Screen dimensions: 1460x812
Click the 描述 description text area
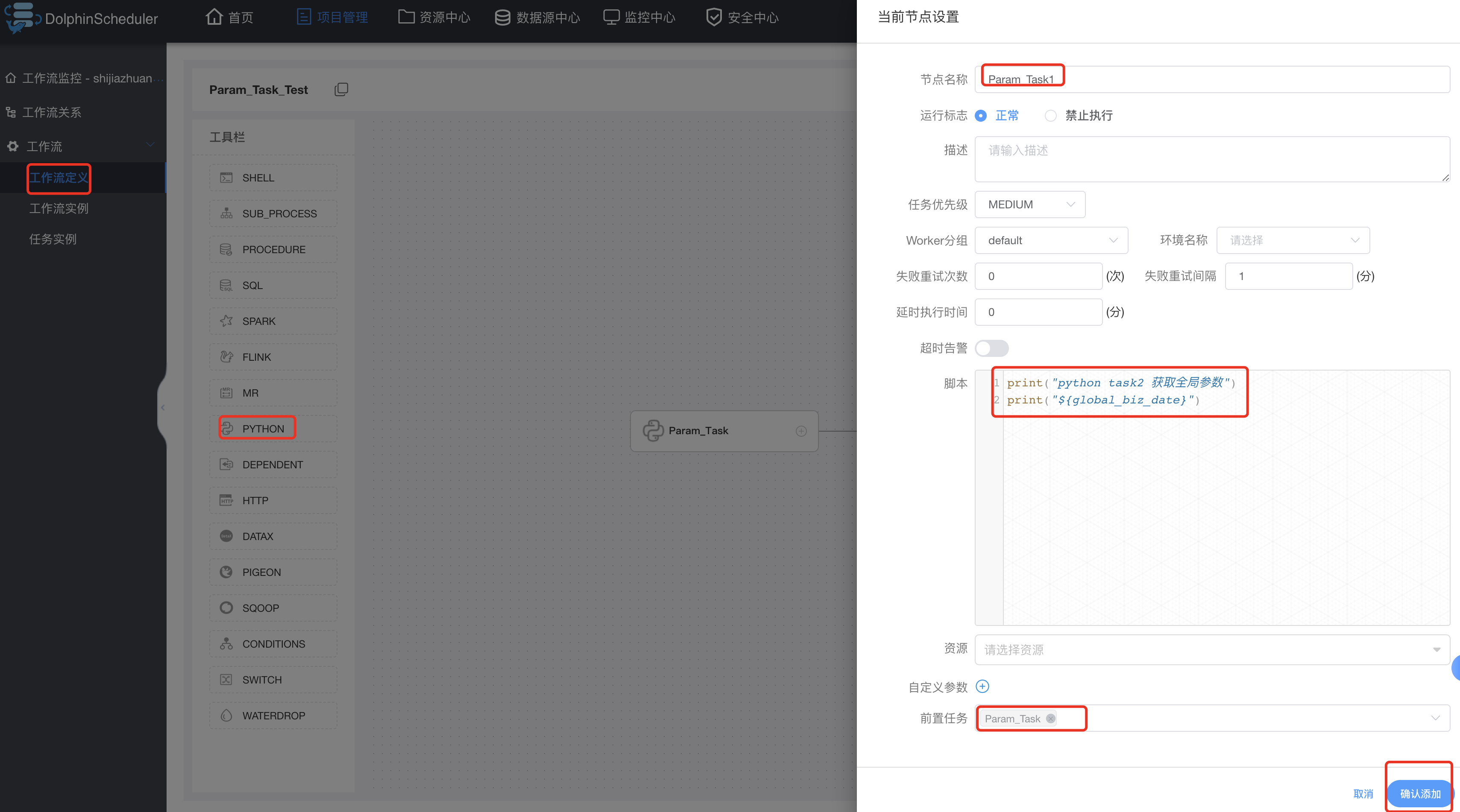tap(1212, 159)
